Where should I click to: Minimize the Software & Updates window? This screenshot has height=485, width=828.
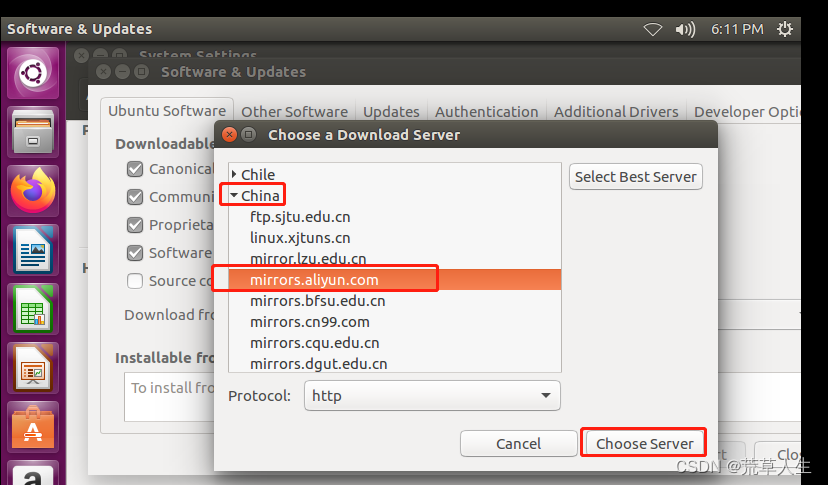123,71
